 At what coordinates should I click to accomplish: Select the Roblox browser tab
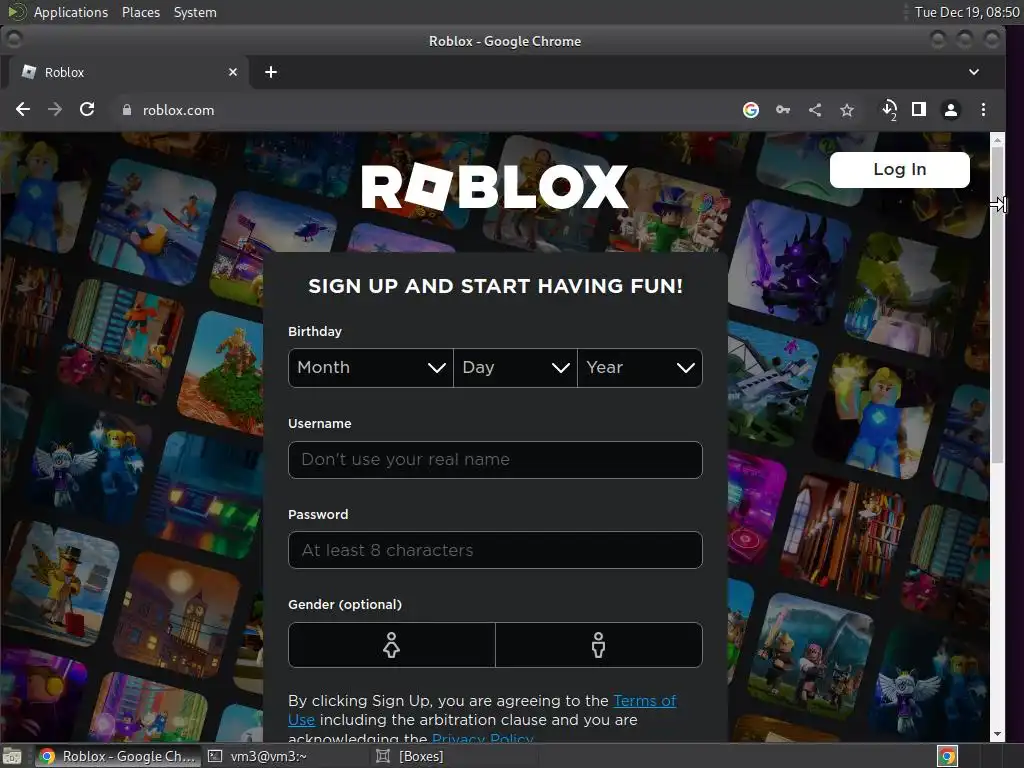pyautogui.click(x=128, y=72)
